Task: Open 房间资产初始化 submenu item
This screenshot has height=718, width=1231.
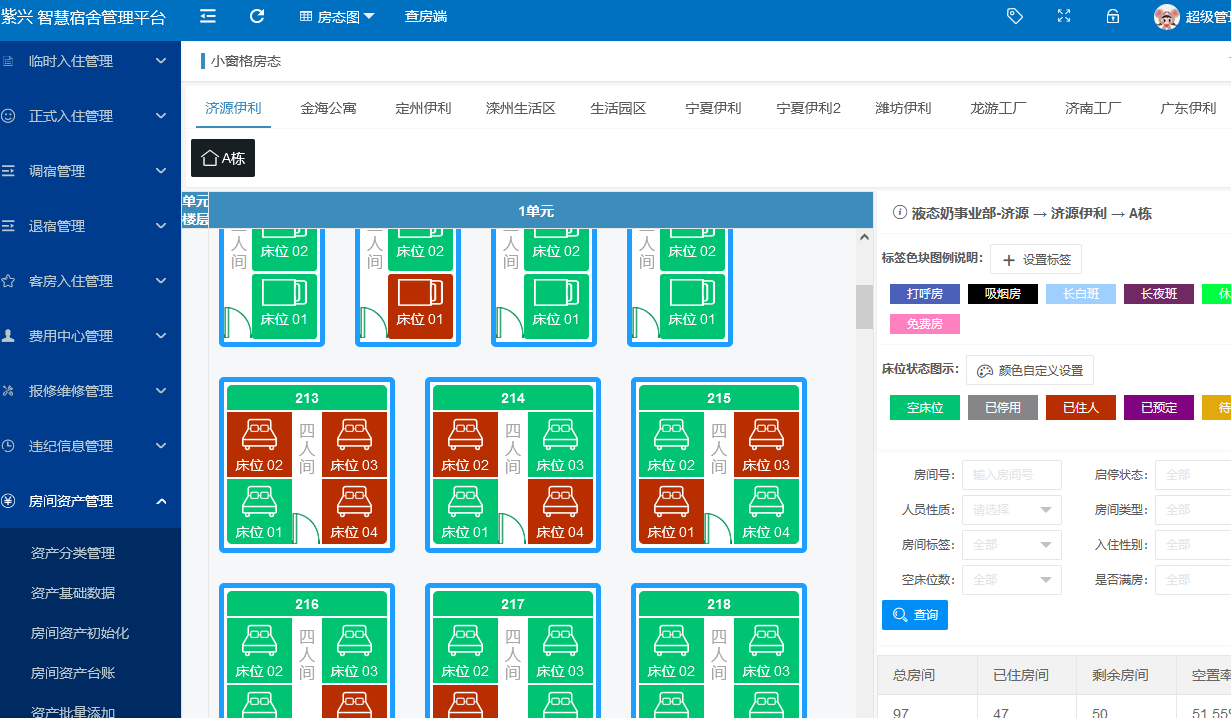Action: [x=80, y=633]
